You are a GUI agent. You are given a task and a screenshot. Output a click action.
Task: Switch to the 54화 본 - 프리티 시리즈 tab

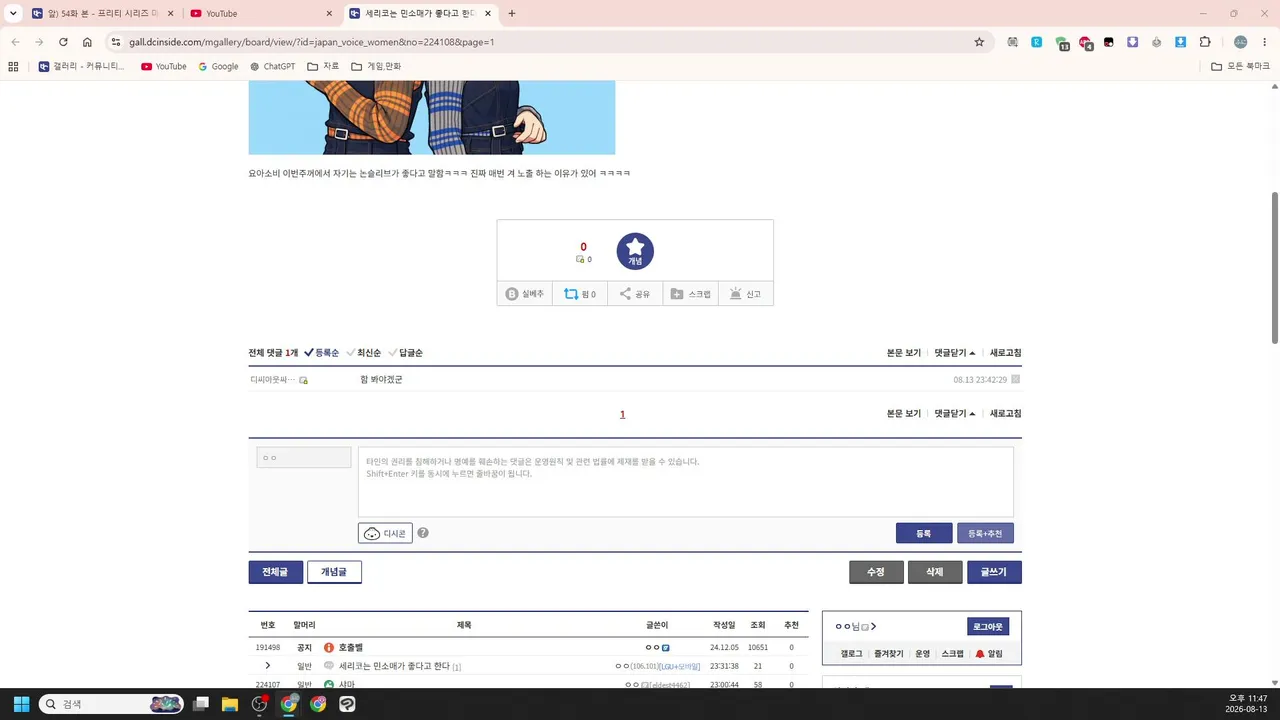pyautogui.click(x=103, y=14)
